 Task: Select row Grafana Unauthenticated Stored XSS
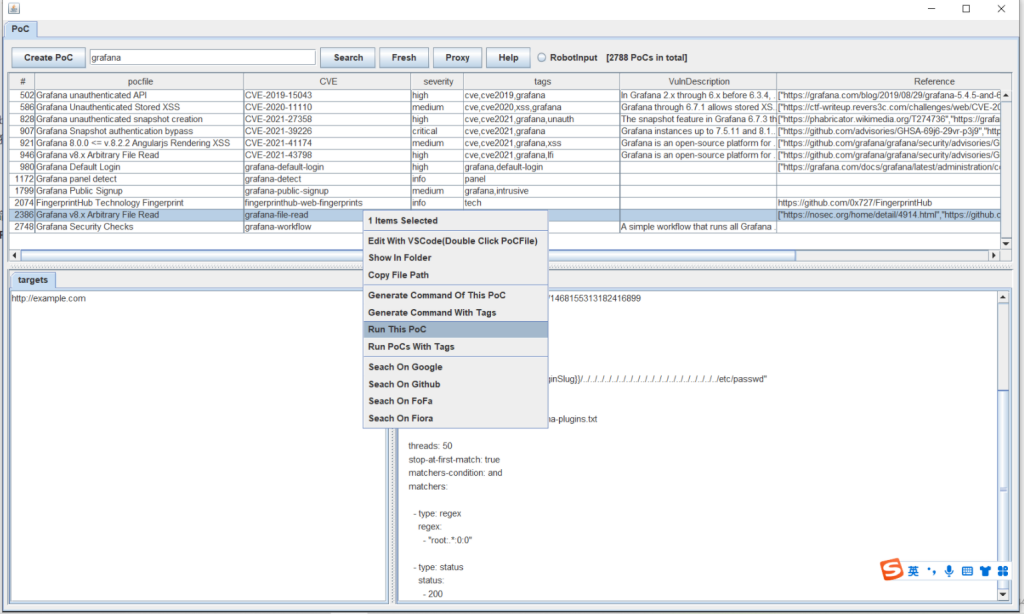(x=505, y=107)
